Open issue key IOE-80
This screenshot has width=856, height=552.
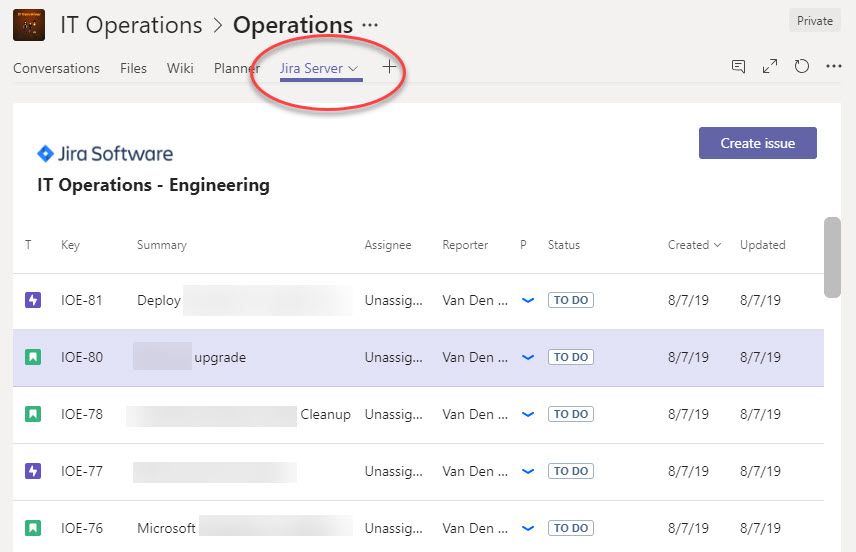82,357
